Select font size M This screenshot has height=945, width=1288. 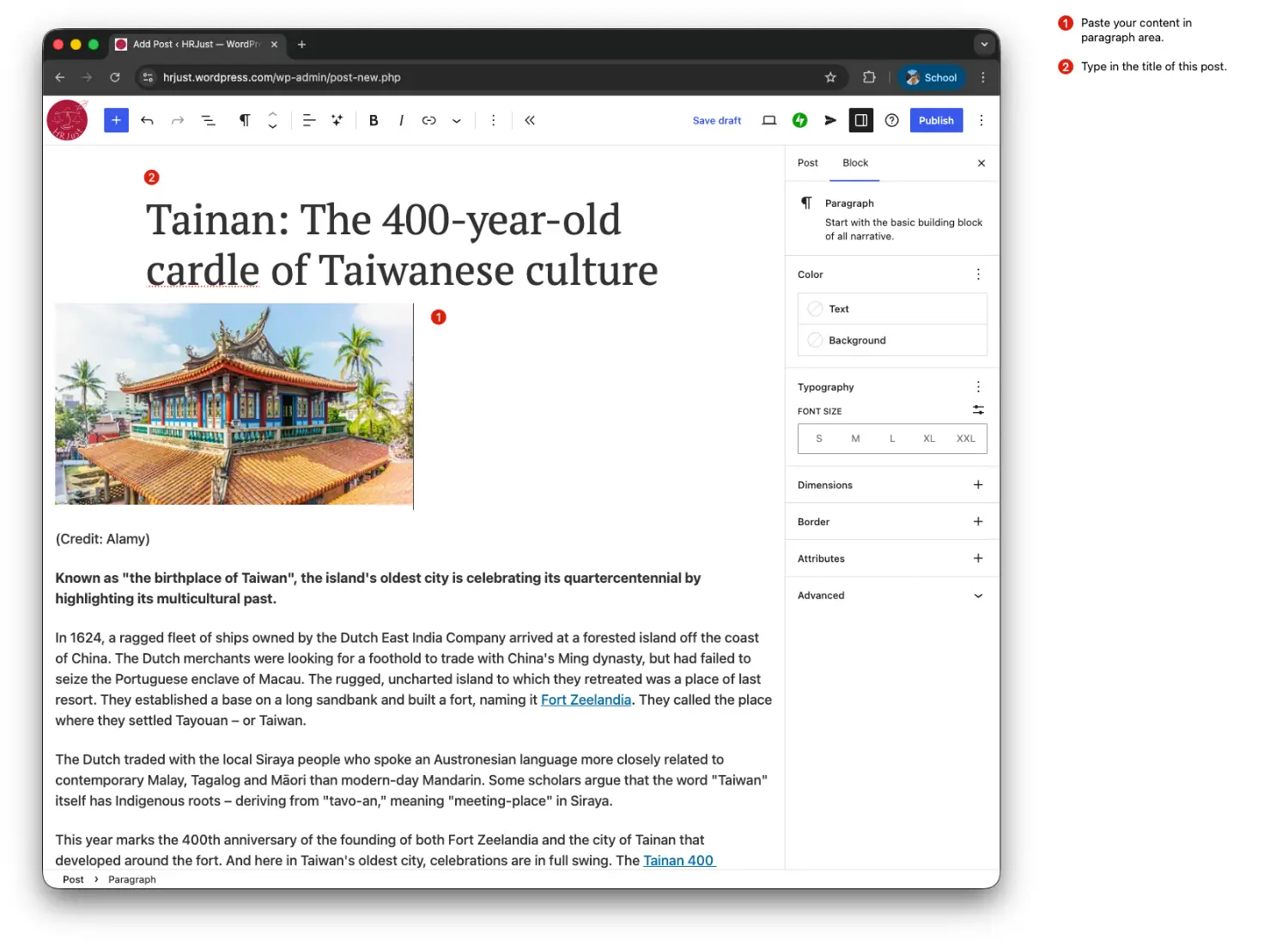point(855,439)
